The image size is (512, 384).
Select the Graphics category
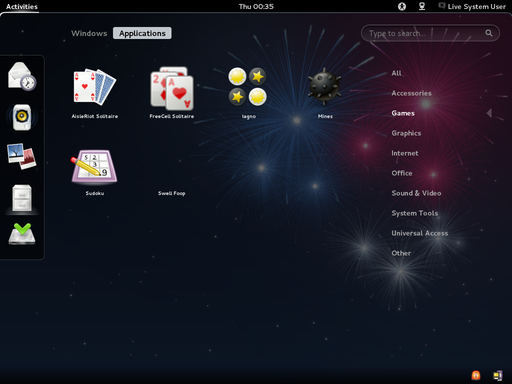406,133
